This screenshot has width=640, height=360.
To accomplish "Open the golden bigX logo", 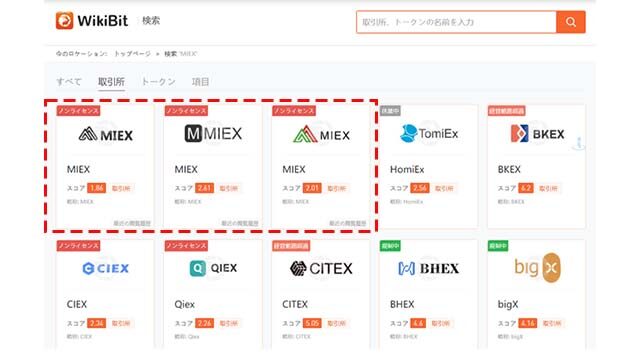I will tap(537, 268).
